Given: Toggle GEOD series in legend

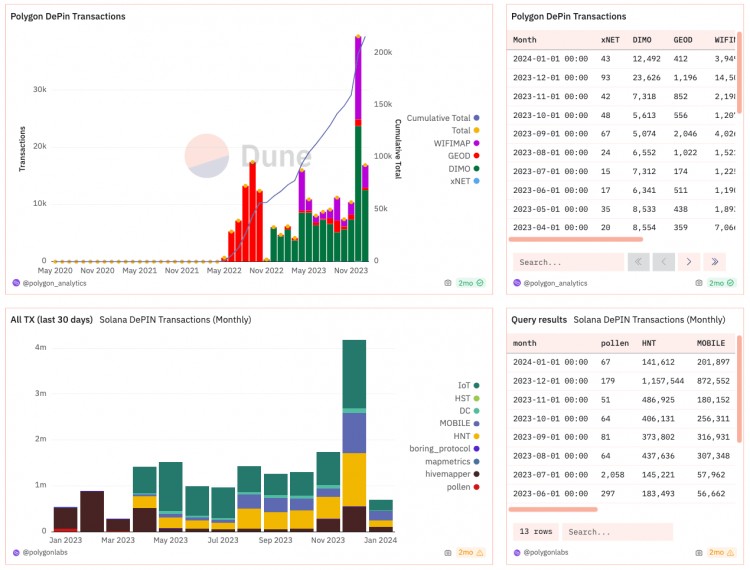Looking at the screenshot, I should (463, 155).
